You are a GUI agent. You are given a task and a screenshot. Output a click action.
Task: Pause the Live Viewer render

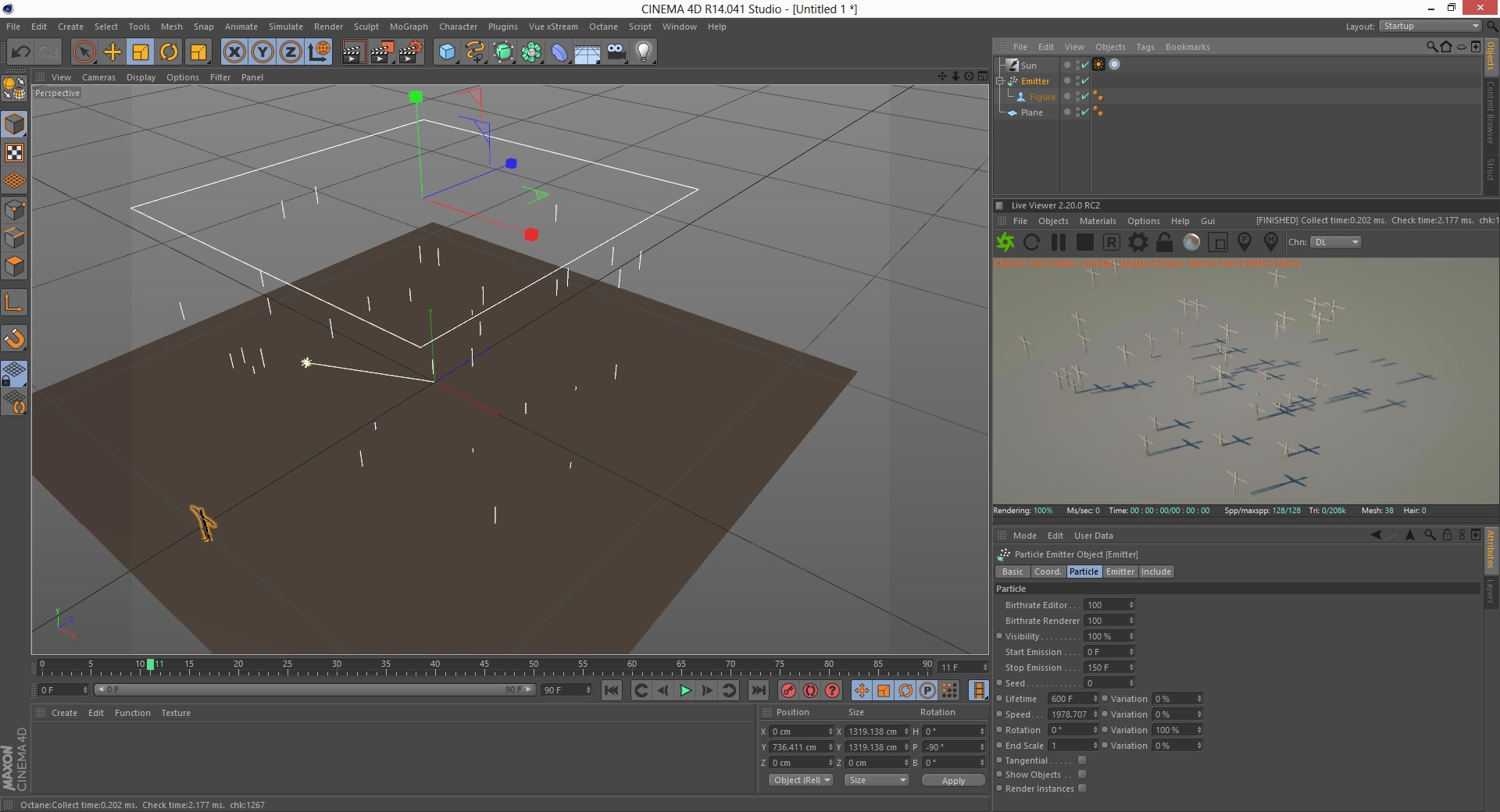click(x=1059, y=242)
